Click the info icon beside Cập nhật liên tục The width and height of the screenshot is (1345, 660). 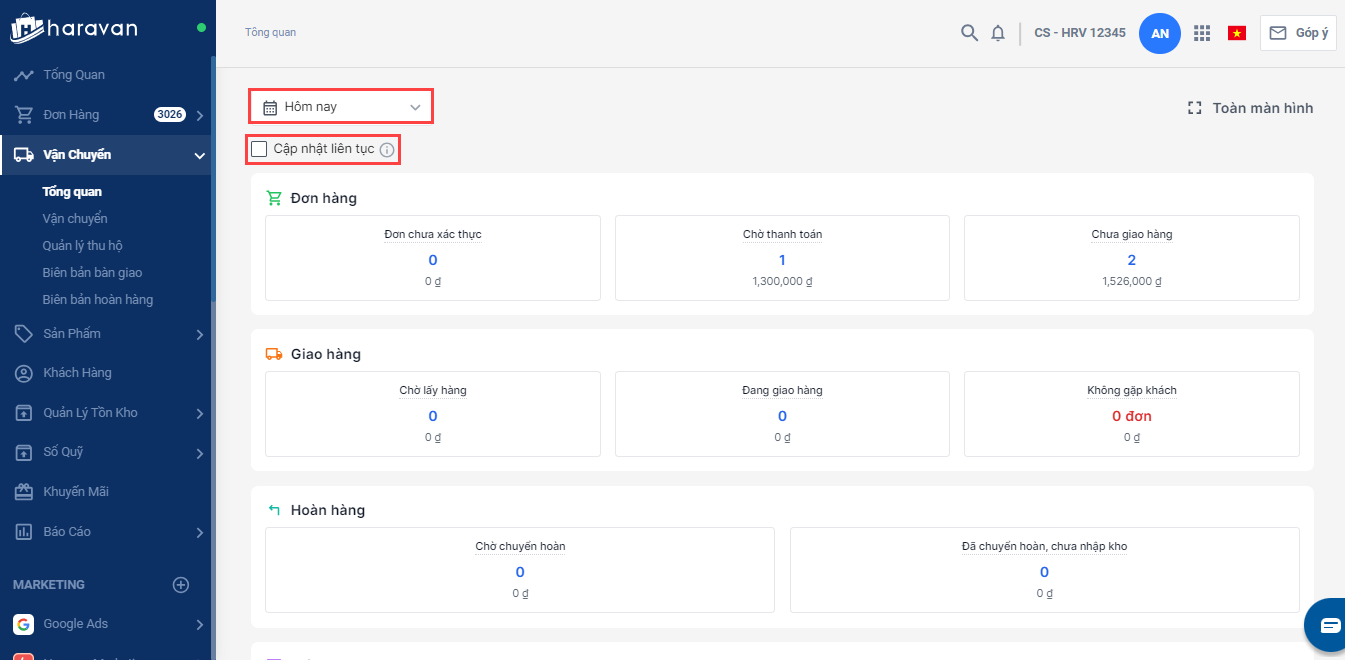point(387,150)
